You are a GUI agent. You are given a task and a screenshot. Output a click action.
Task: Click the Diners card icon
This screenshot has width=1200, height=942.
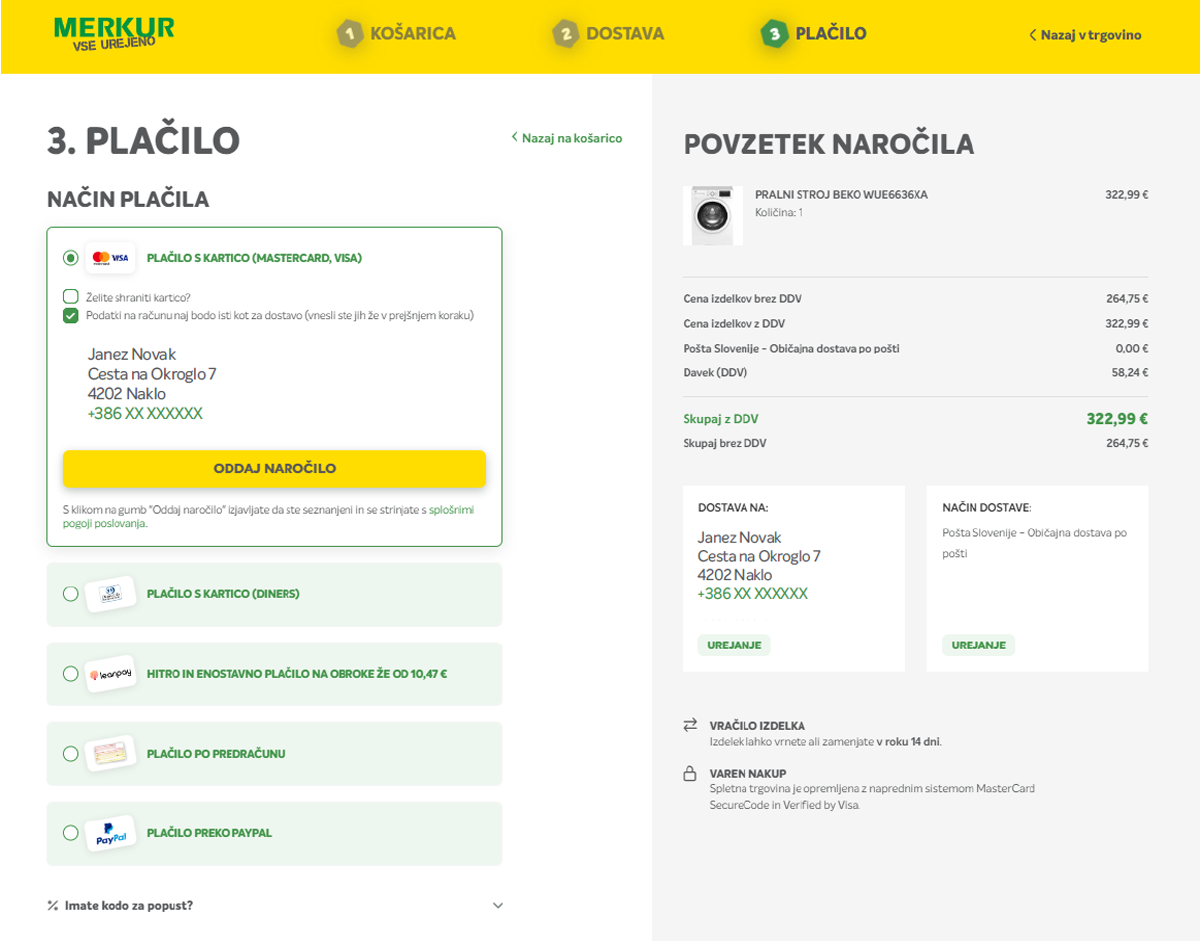pos(110,594)
